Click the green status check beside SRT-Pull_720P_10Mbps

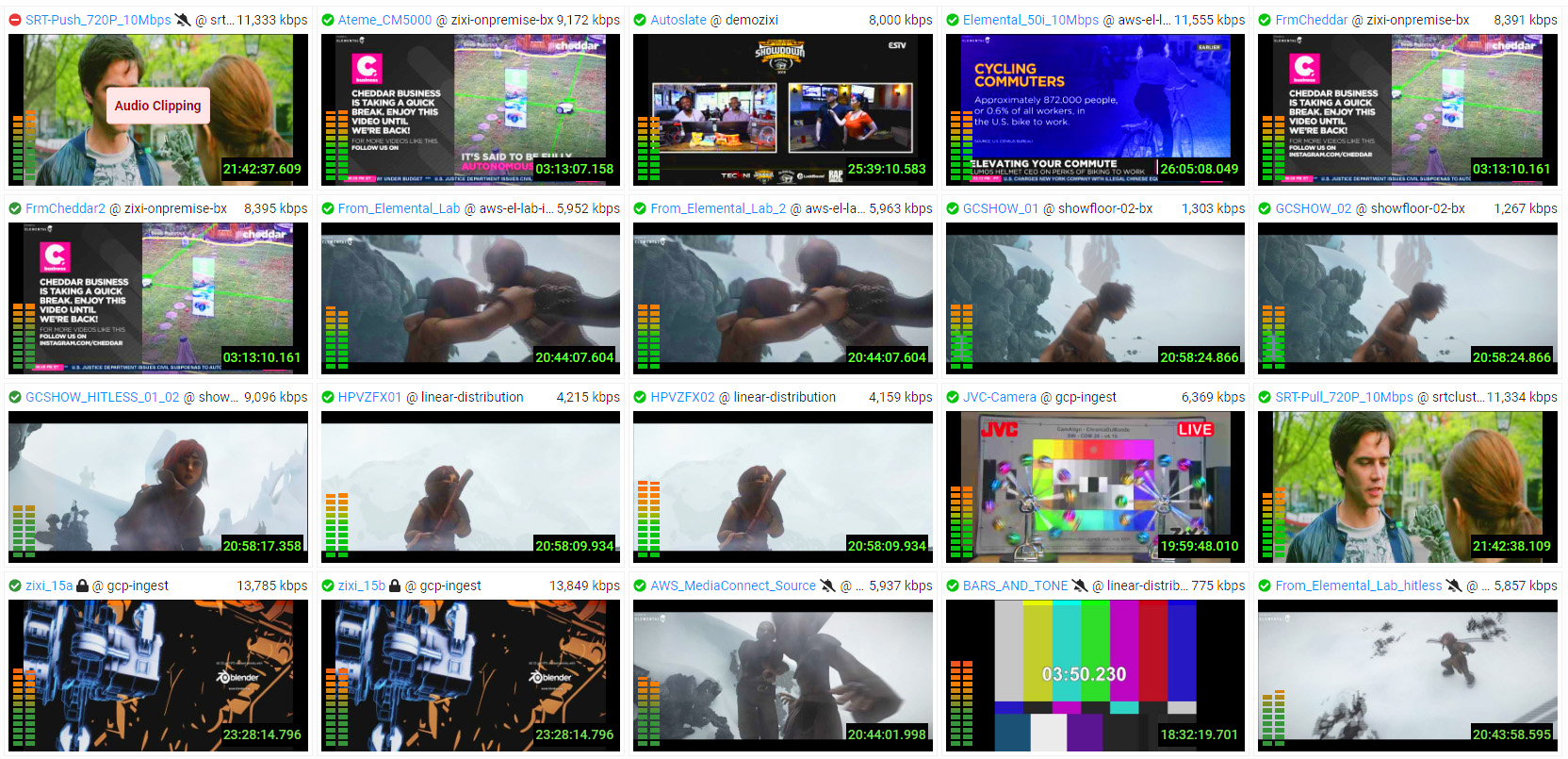[1266, 397]
